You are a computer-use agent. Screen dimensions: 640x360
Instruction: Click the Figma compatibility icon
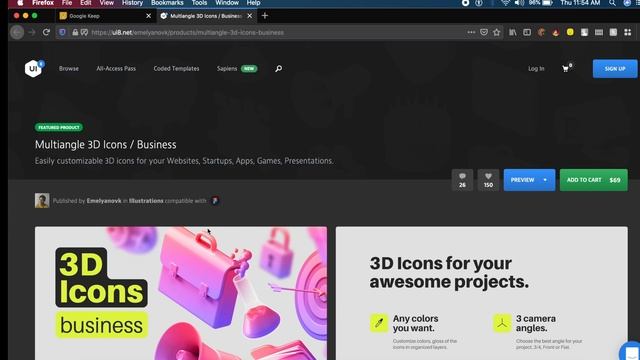pyautogui.click(x=215, y=200)
